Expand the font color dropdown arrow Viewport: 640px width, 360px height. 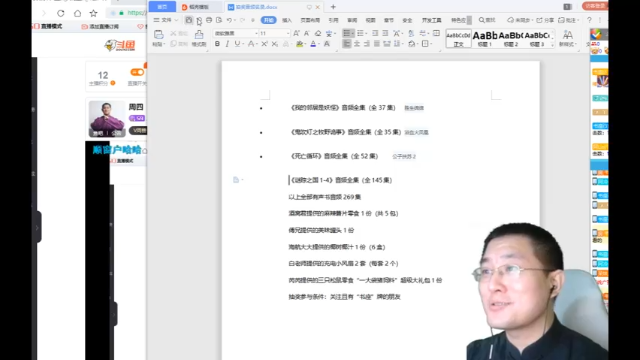(319, 44)
